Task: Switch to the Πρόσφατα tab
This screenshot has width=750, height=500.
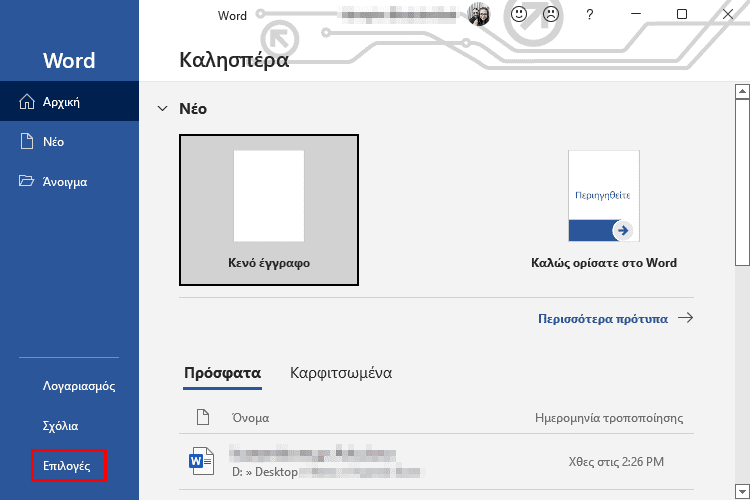Action: point(222,373)
